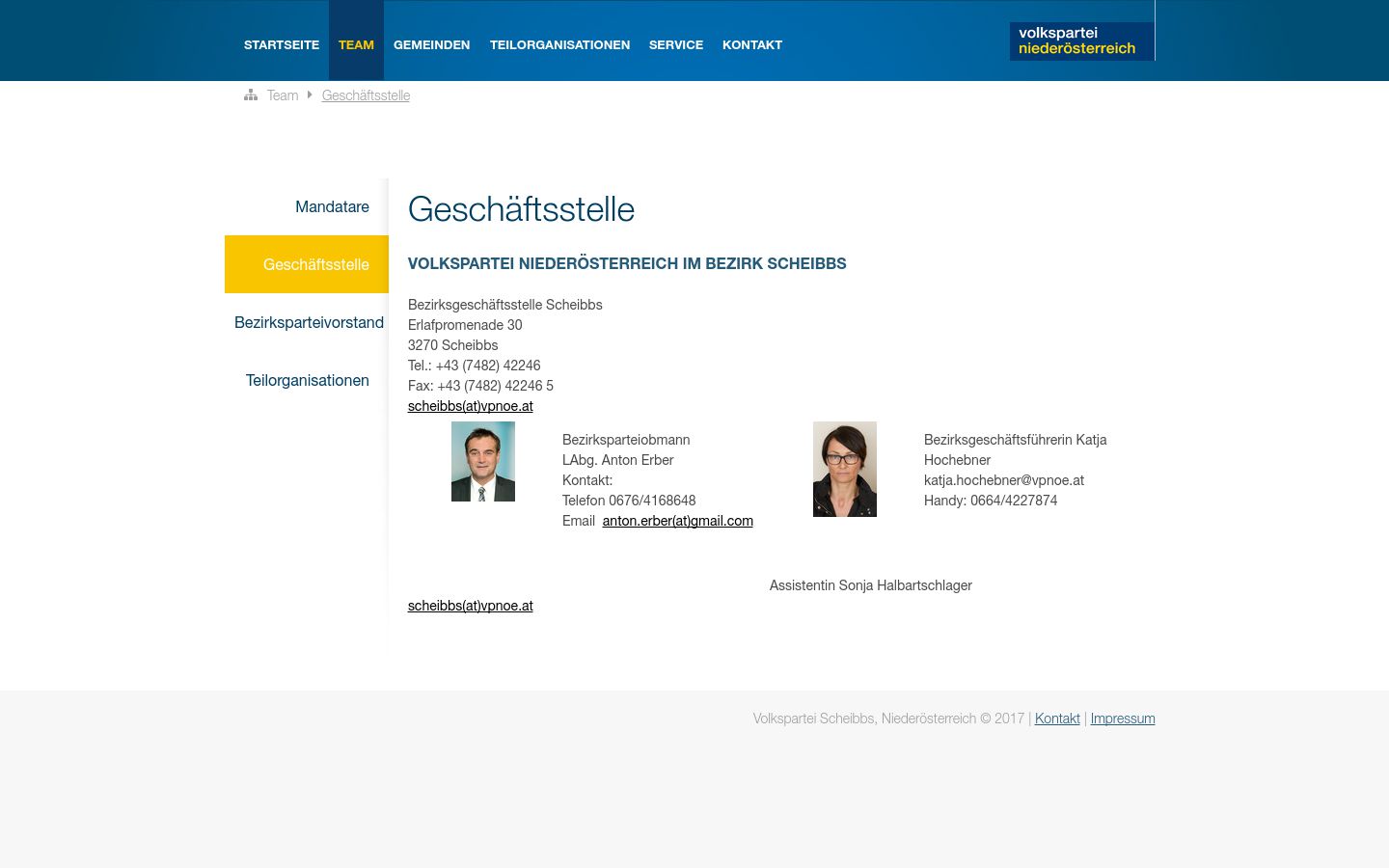Click the name LAbg. Anton Erber
The image size is (1389, 868).
(x=618, y=460)
